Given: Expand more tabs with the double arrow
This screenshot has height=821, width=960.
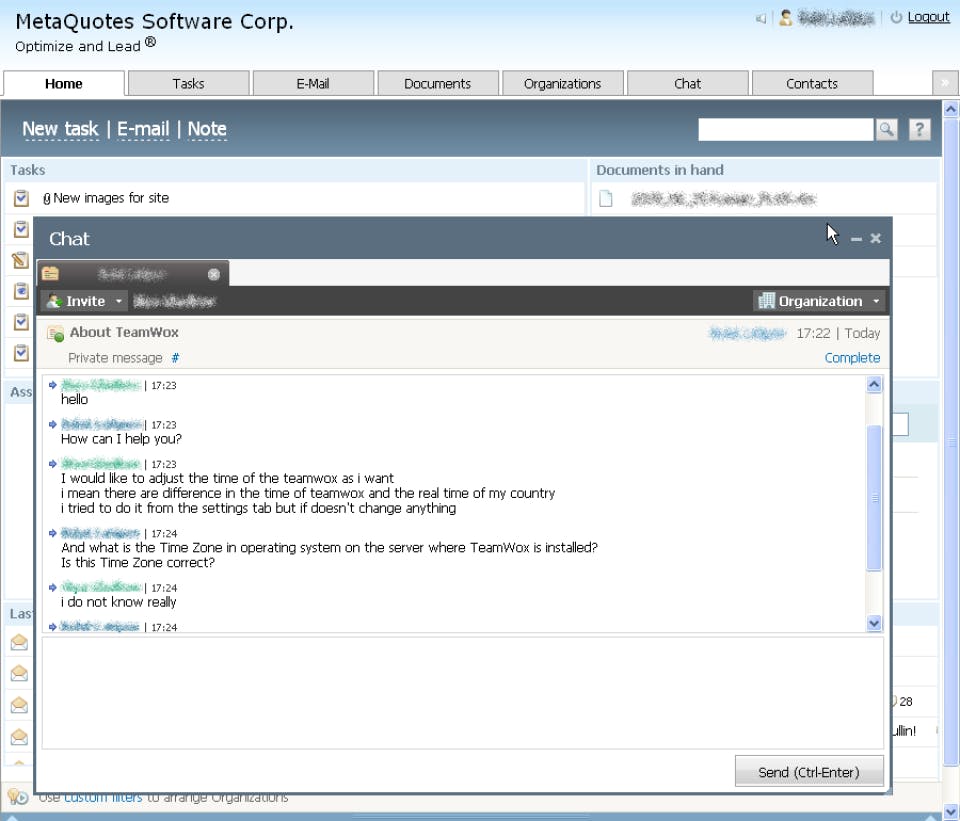Looking at the screenshot, I should click(x=945, y=83).
